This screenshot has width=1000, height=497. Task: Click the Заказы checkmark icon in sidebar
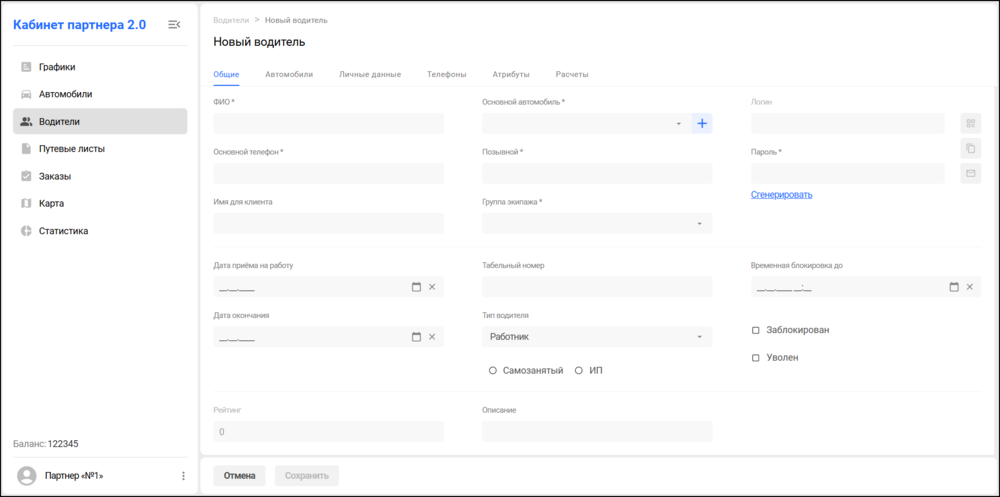coord(26,176)
